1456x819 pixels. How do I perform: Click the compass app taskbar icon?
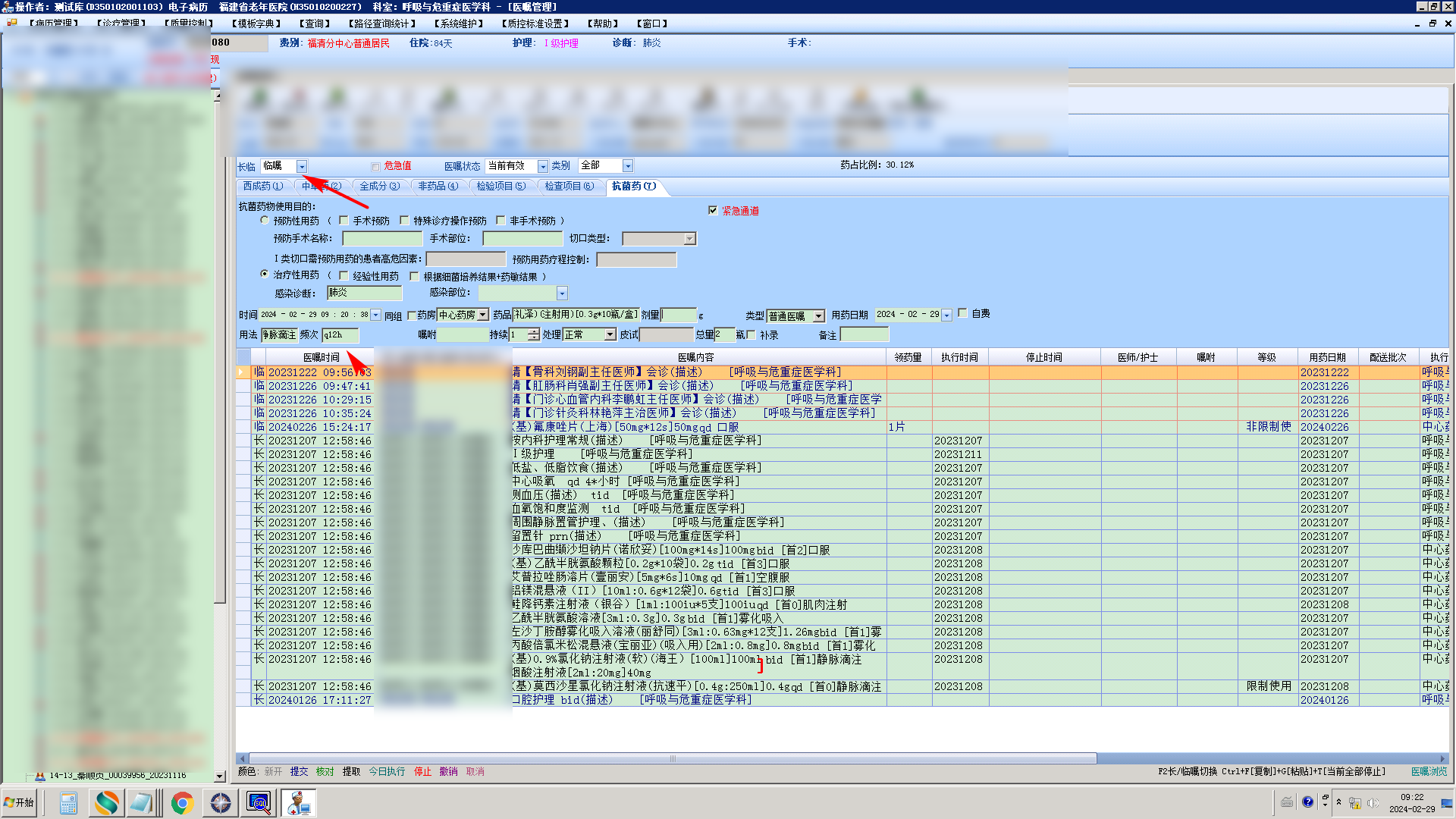click(221, 802)
